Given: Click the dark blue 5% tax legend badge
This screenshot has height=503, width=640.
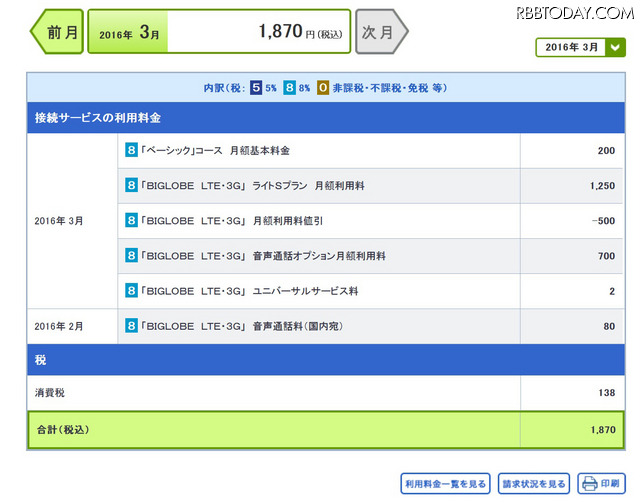Looking at the screenshot, I should tap(256, 87).
